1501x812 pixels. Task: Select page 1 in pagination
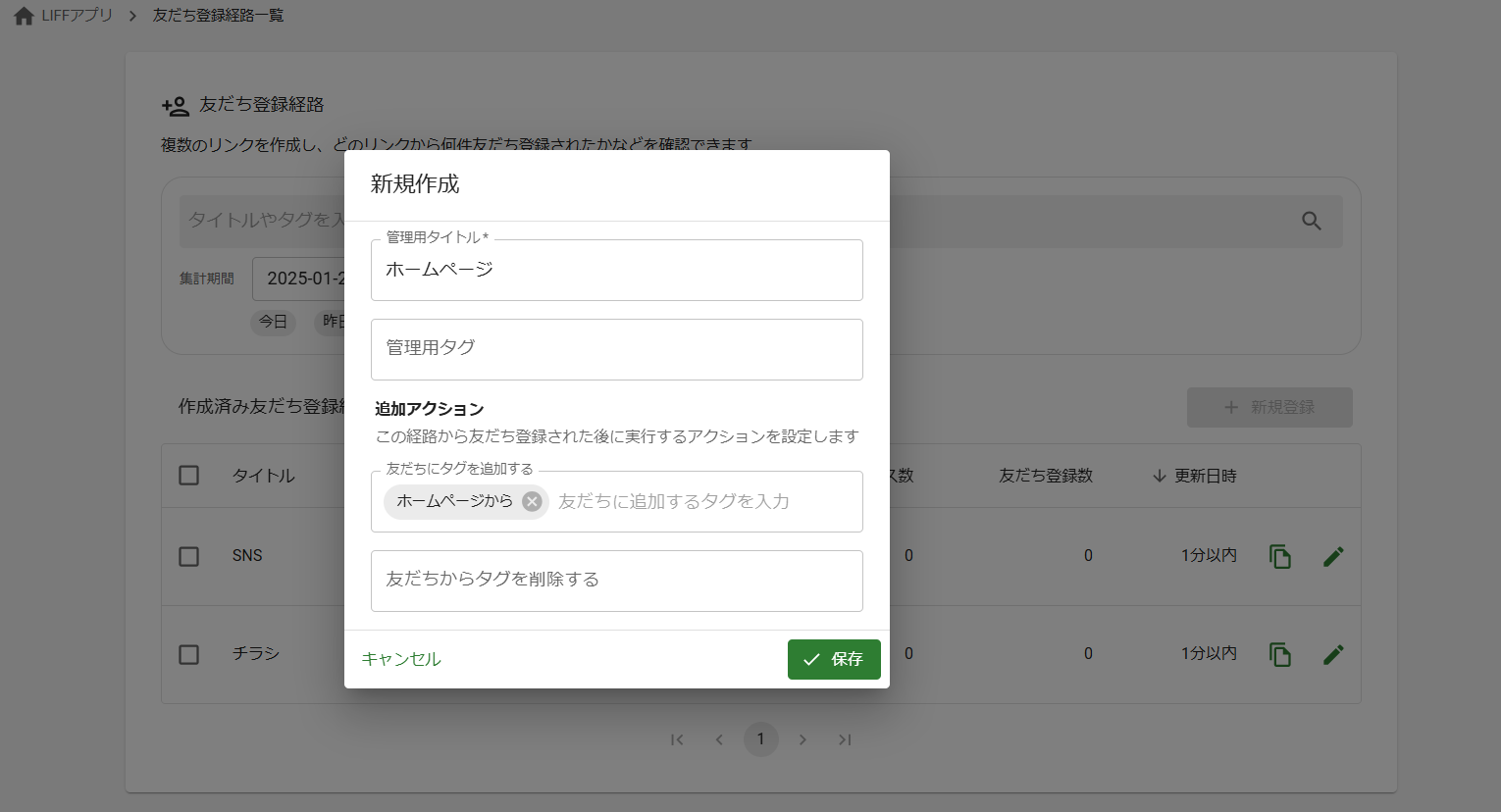(760, 739)
